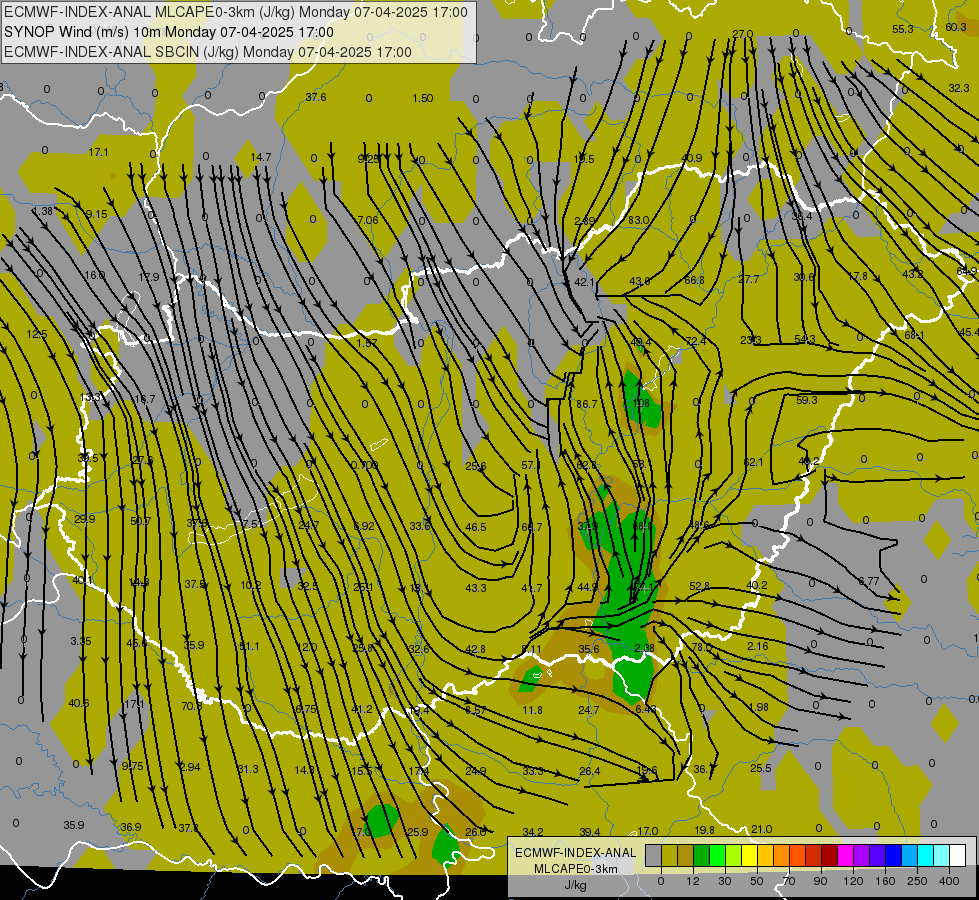Click the olive swatch in the legend color bar

[x=669, y=855]
